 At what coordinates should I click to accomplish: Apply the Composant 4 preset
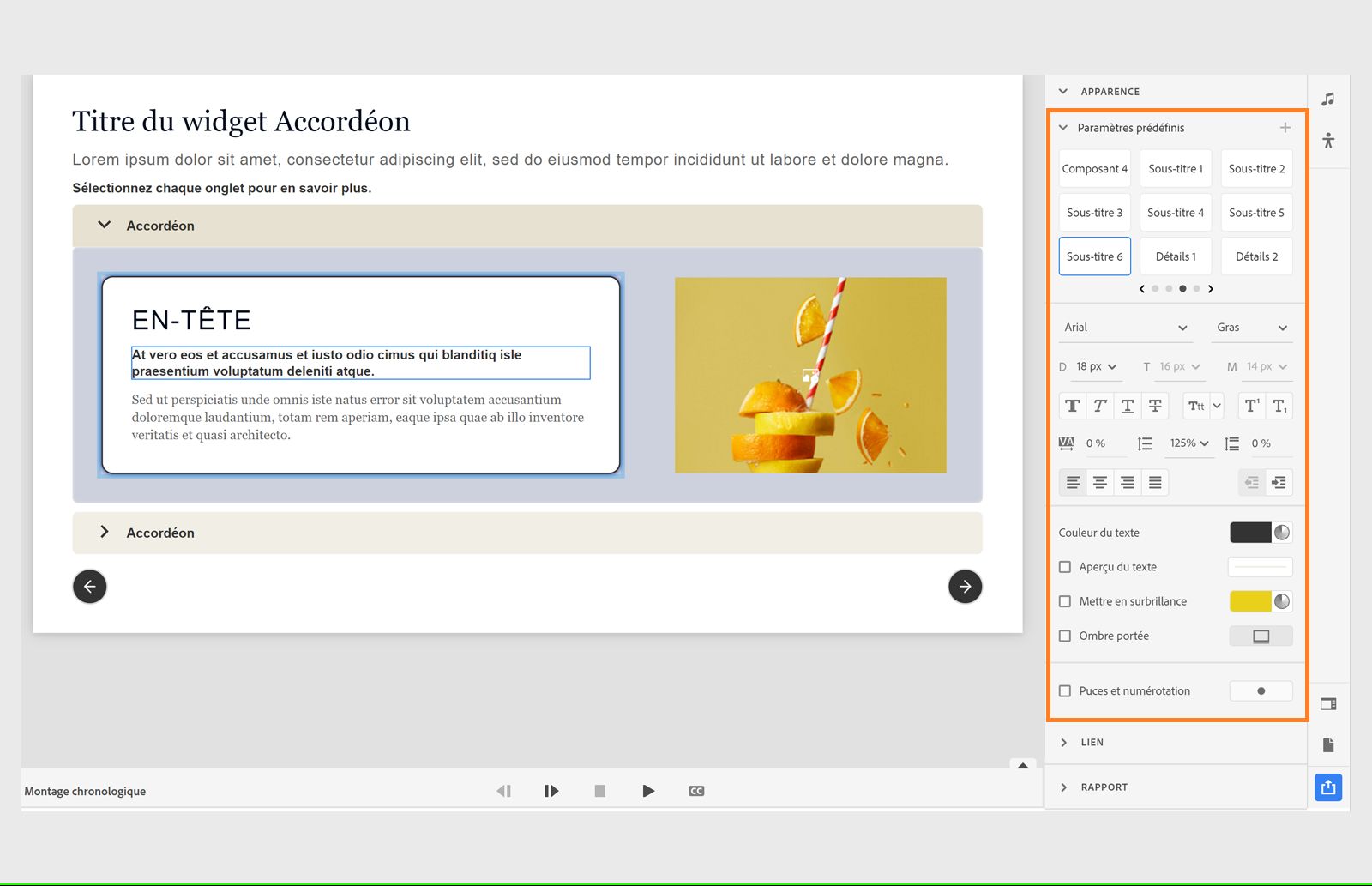(1095, 169)
